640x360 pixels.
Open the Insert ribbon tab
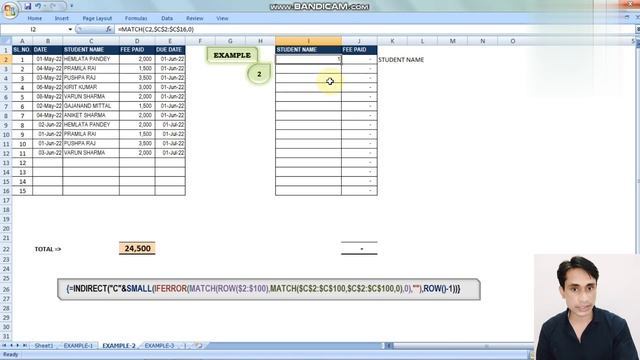coord(62,18)
